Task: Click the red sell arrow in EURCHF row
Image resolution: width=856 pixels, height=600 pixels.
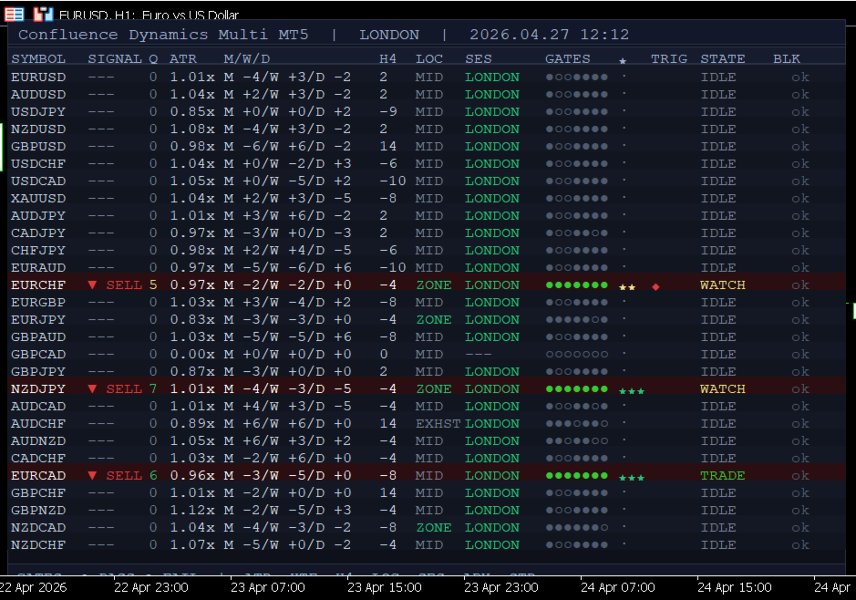Action: (92, 285)
